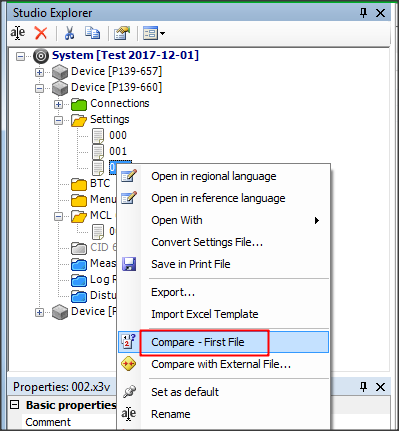Select Device [P139-660] in tree
The height and width of the screenshot is (431, 399).
point(116,87)
